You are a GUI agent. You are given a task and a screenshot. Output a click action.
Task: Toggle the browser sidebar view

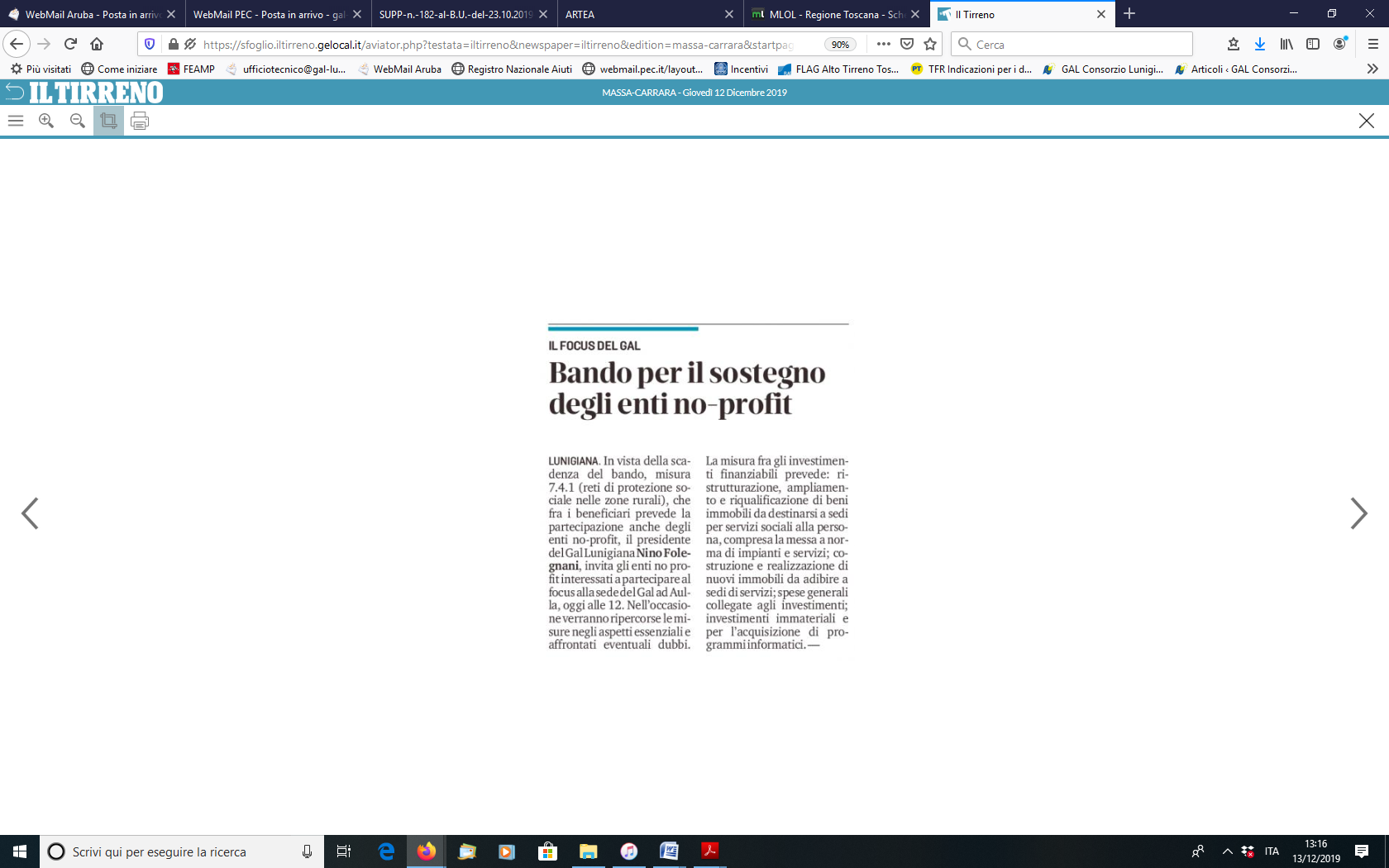1313,44
